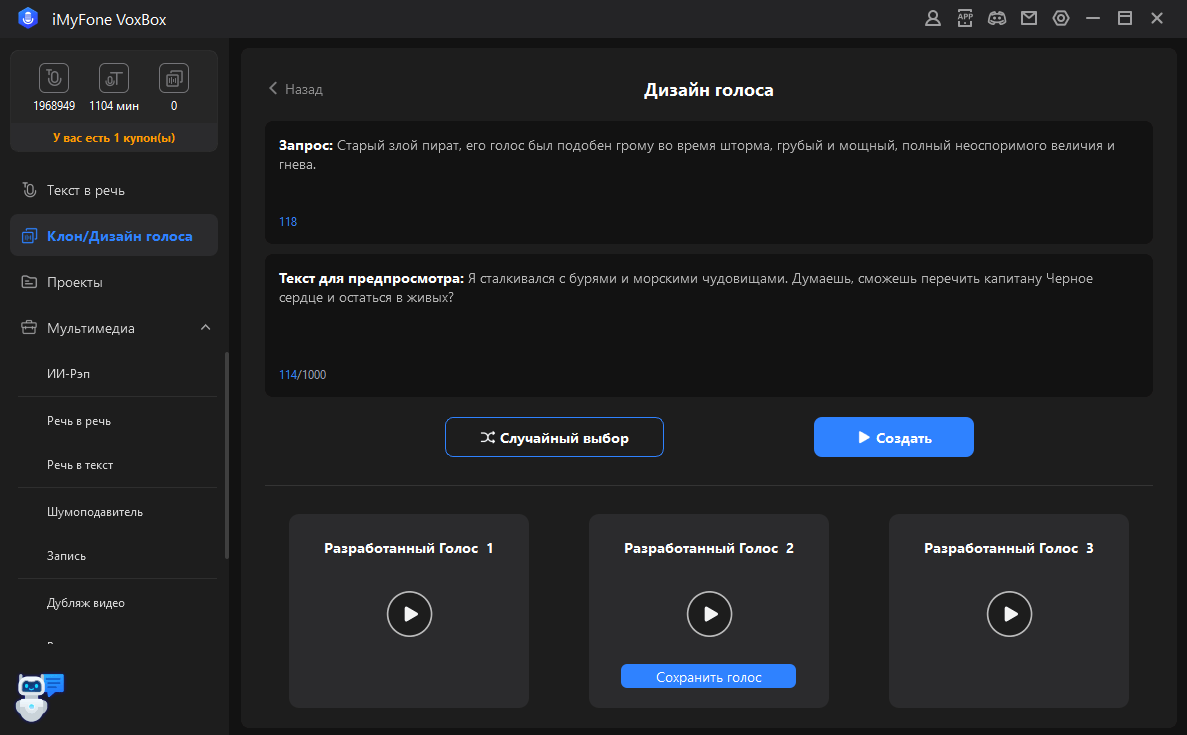Select the Разработанный Голос 3 card title
Viewport: 1187px width, 735px height.
[x=1008, y=548]
